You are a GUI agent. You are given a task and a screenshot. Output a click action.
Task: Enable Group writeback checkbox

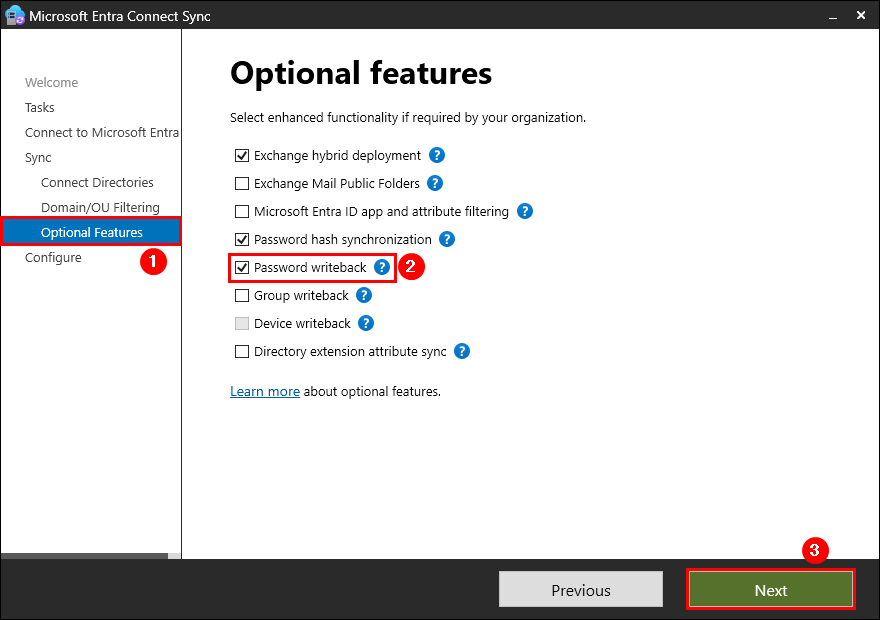pyautogui.click(x=241, y=296)
